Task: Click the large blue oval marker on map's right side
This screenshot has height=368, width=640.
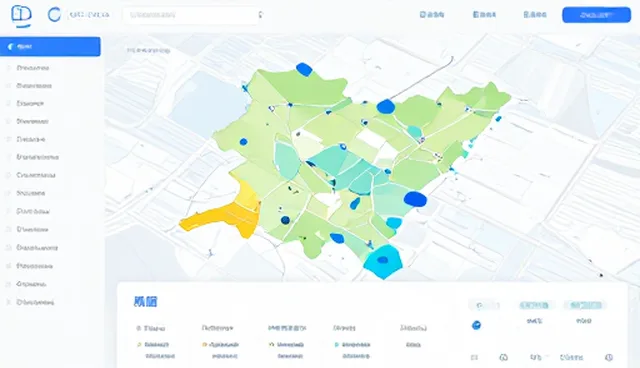Action: [x=415, y=199]
